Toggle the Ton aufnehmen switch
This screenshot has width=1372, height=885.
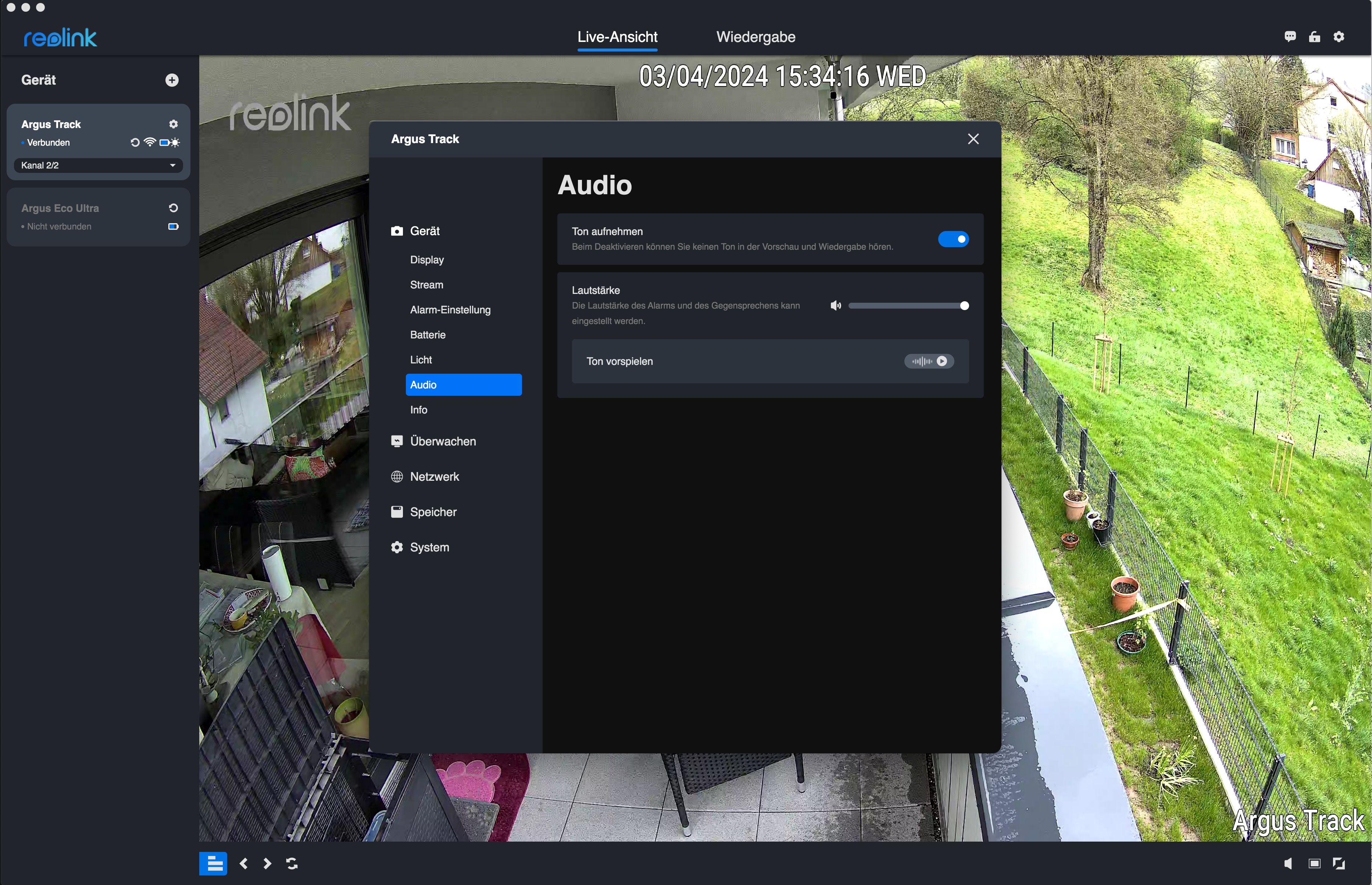tap(953, 239)
